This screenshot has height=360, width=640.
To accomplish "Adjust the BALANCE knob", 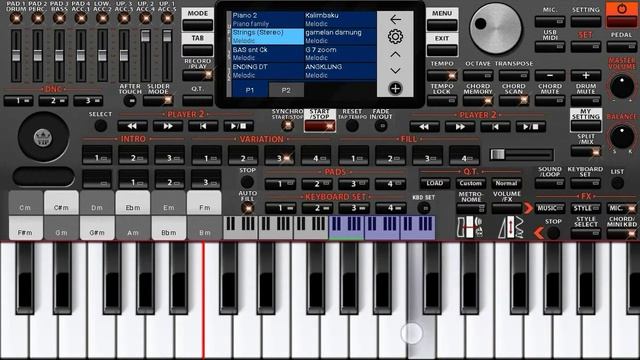I will tap(622, 136).
